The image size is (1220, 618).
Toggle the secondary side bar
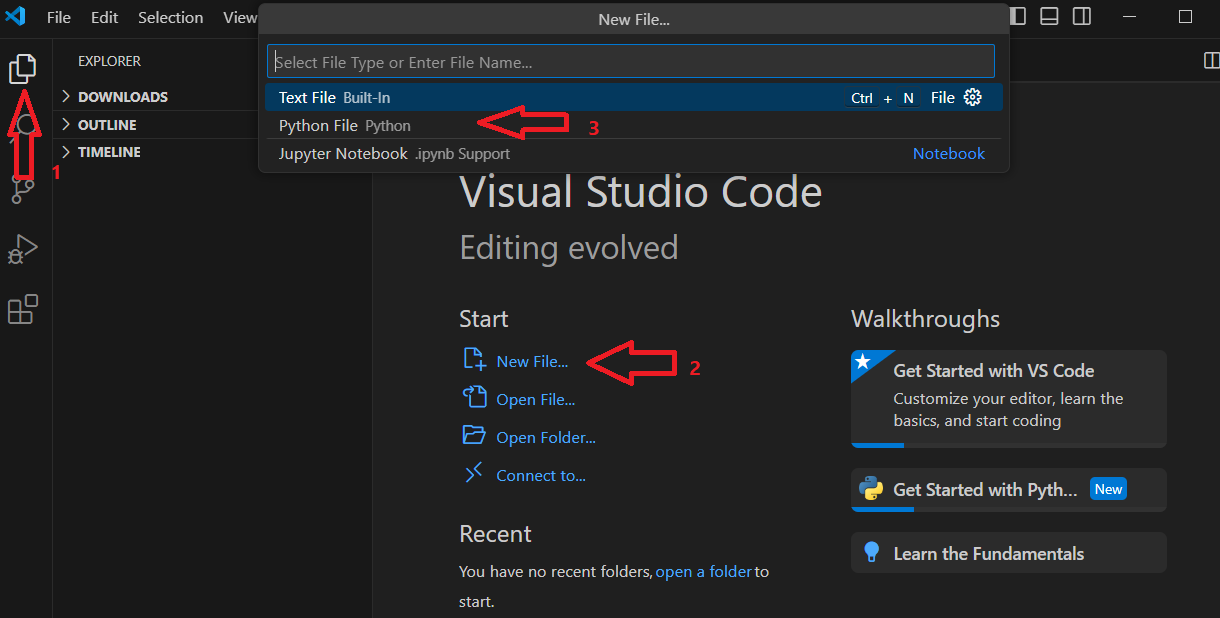[x=1081, y=17]
